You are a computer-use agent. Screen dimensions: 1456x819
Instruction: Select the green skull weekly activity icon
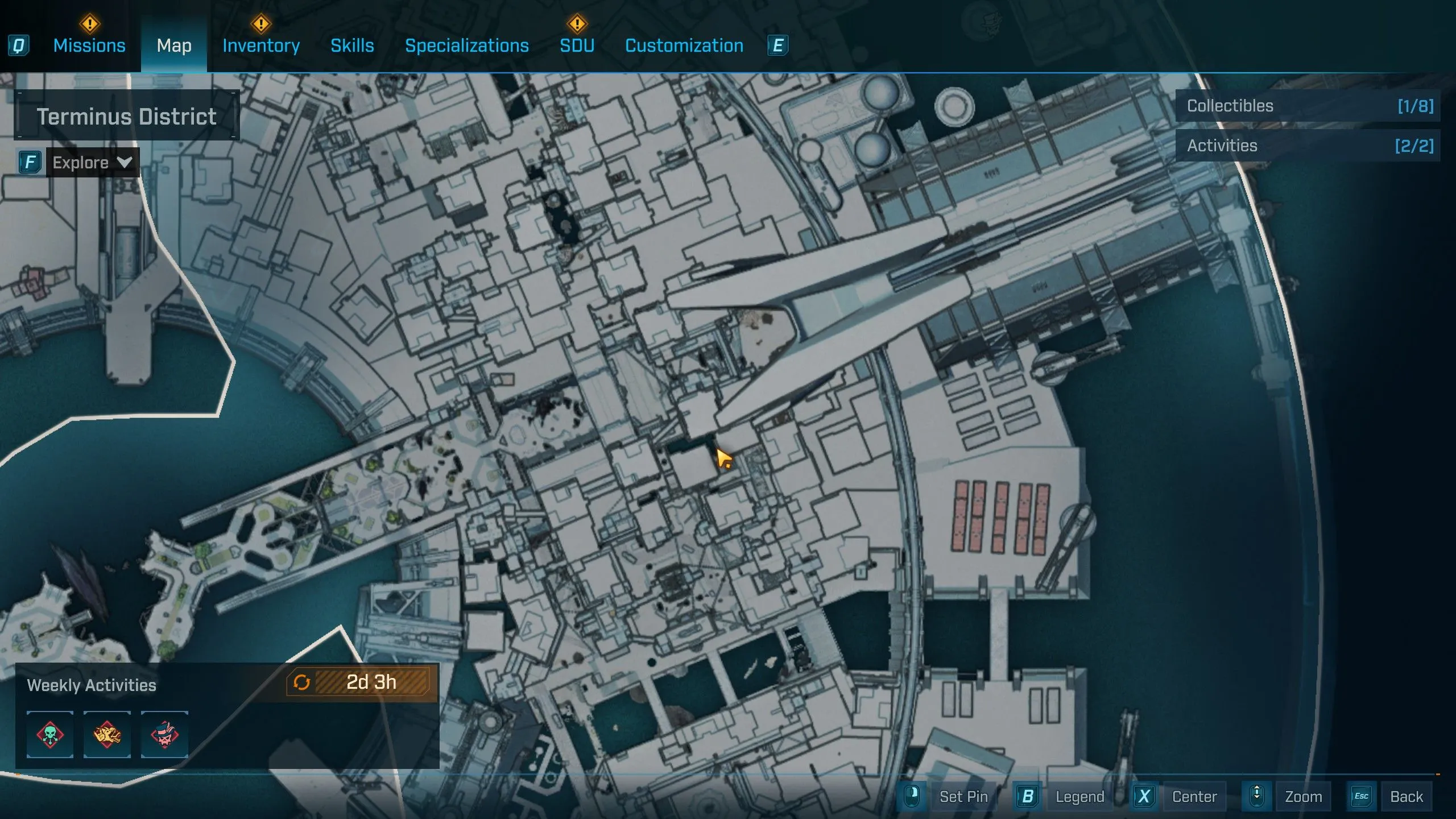50,734
